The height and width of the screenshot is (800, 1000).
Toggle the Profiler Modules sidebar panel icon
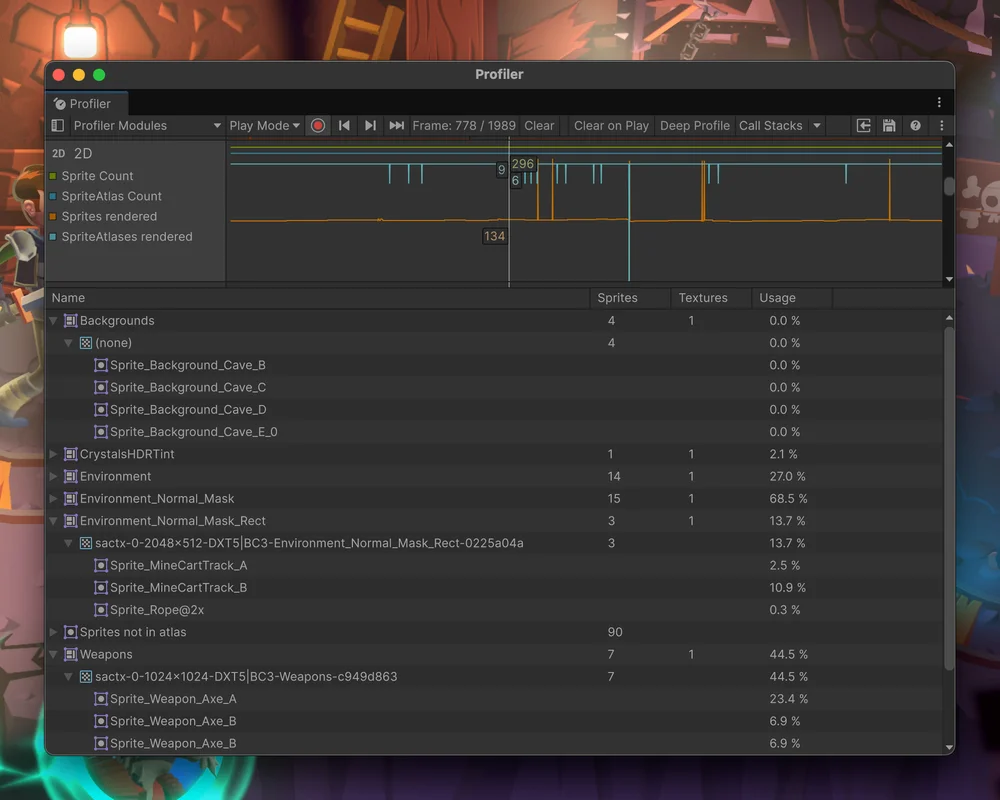[58, 126]
